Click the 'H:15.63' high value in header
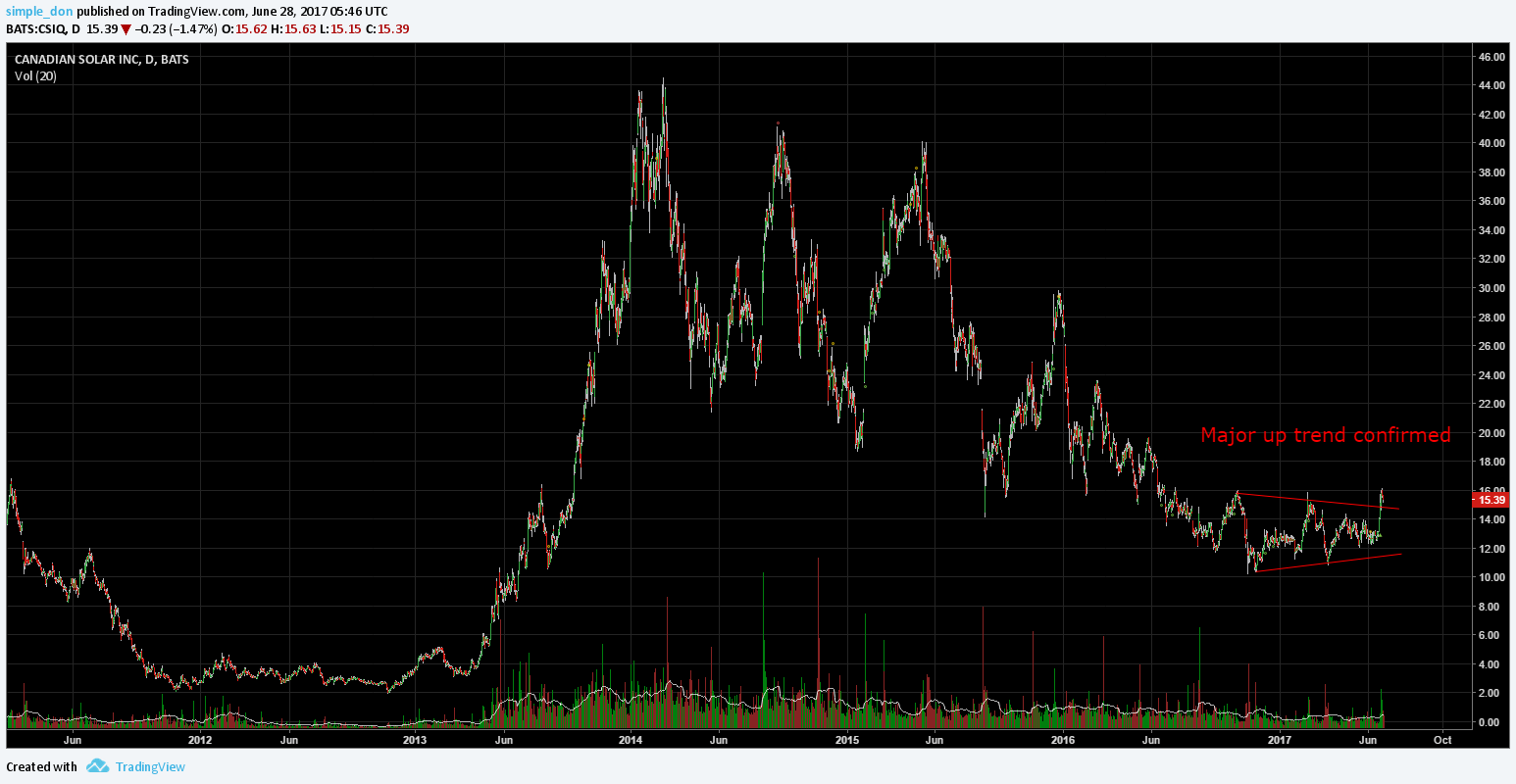Image resolution: width=1516 pixels, height=784 pixels. [293, 28]
